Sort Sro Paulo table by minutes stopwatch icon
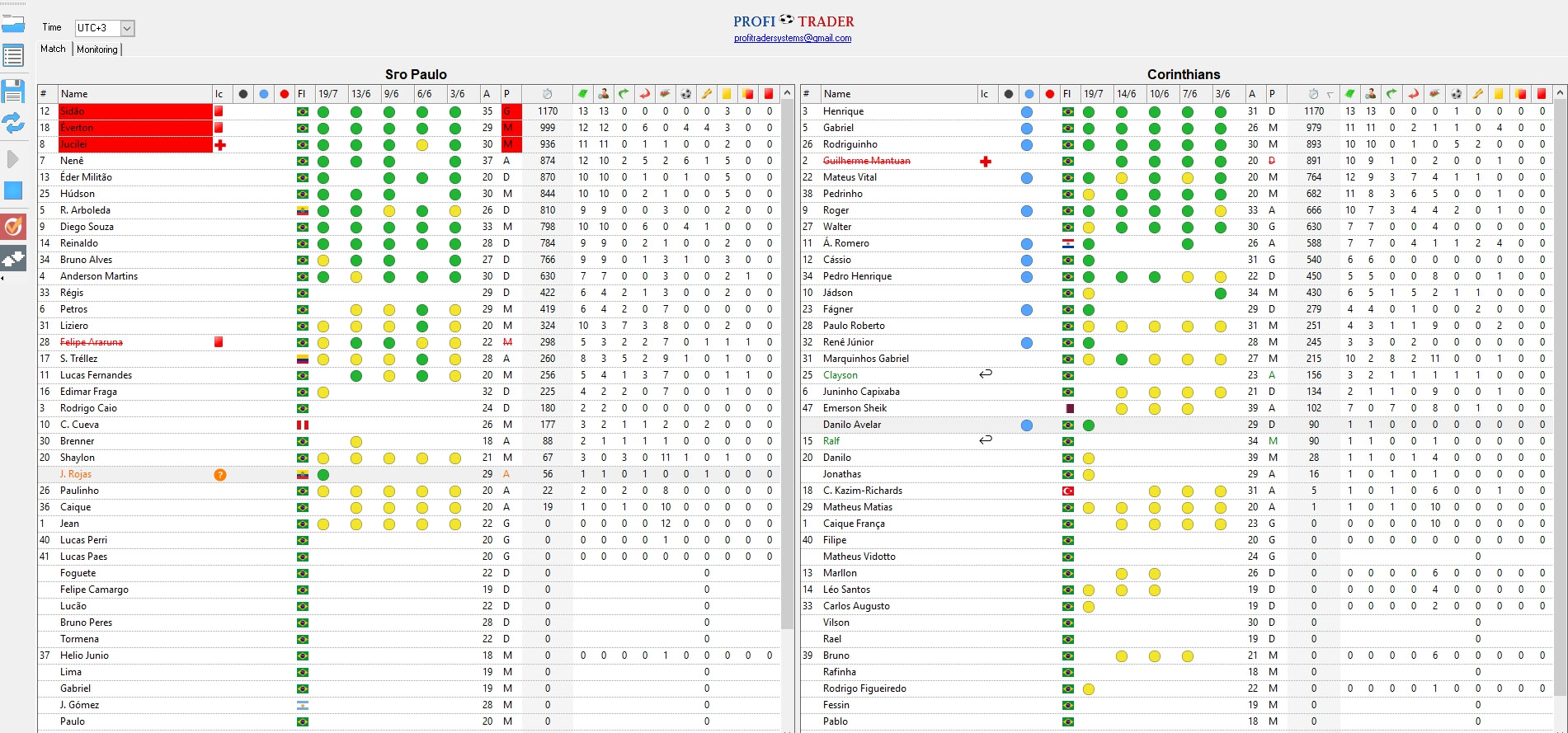The height and width of the screenshot is (733, 1568). coord(547,94)
